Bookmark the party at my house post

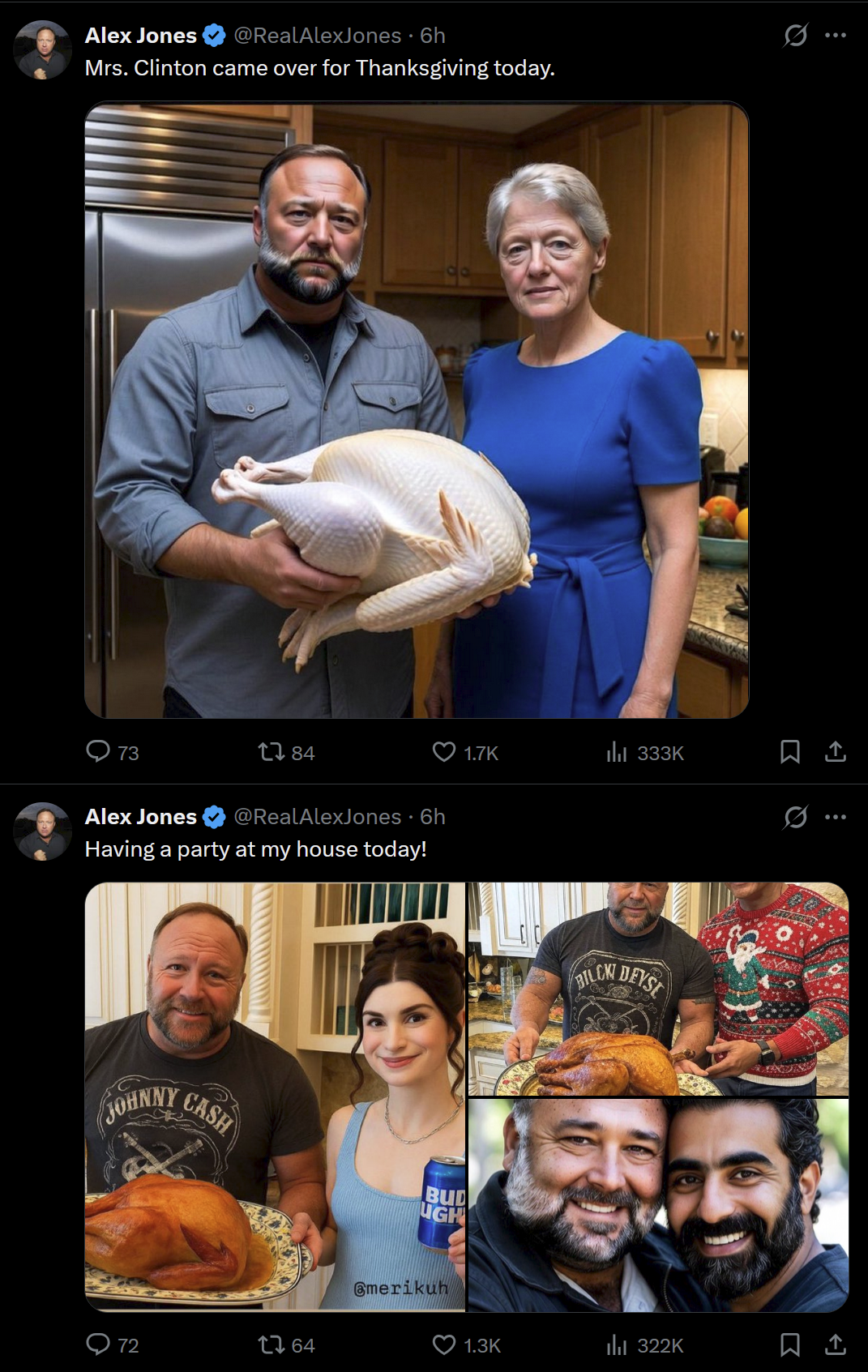[790, 1344]
